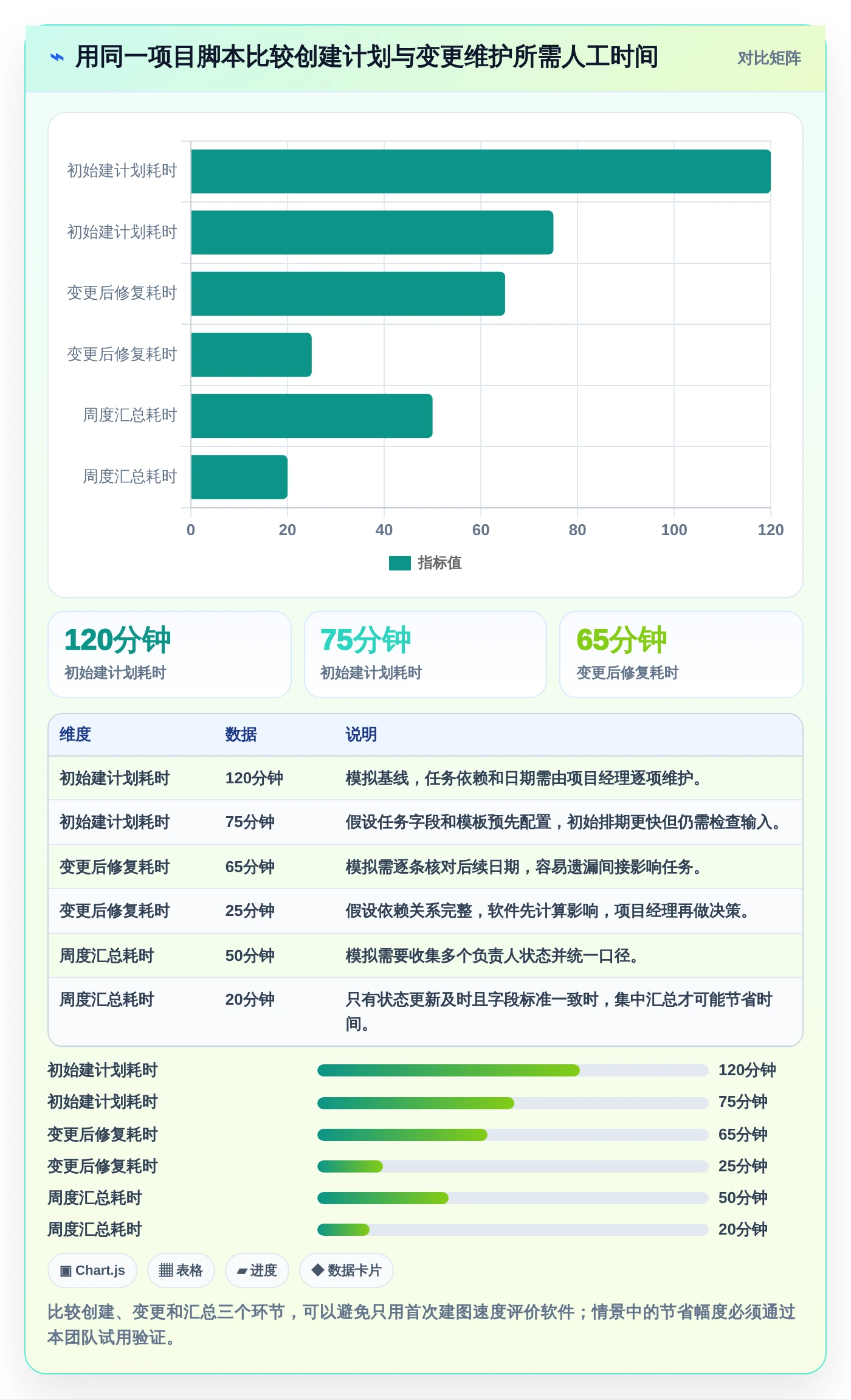This screenshot has width=851, height=1400.
Task: Click the page title about 创建计划与变更维护
Action: click(367, 57)
